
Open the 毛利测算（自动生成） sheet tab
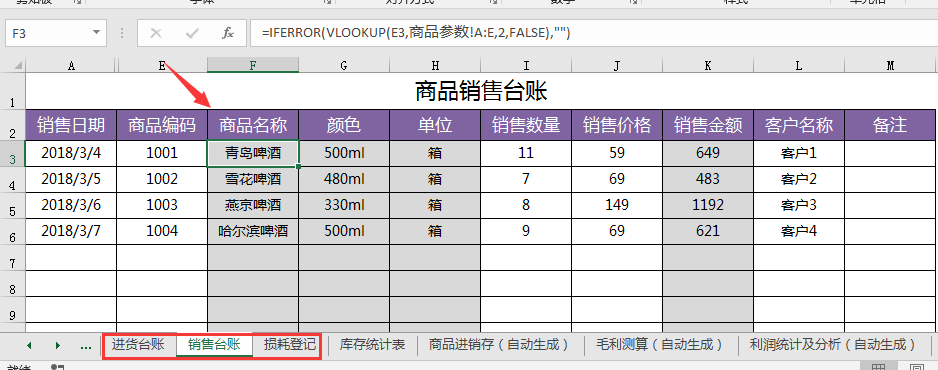(660, 345)
